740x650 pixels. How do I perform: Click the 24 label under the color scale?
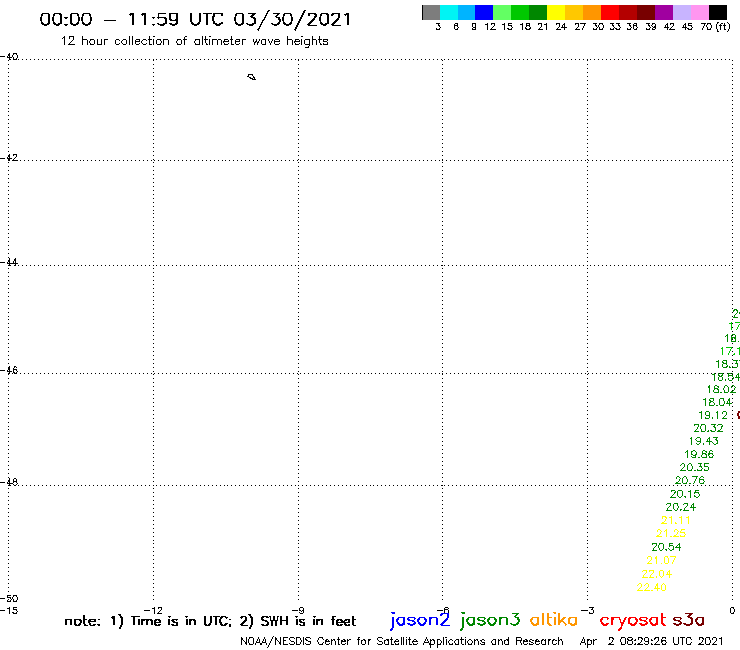561,27
